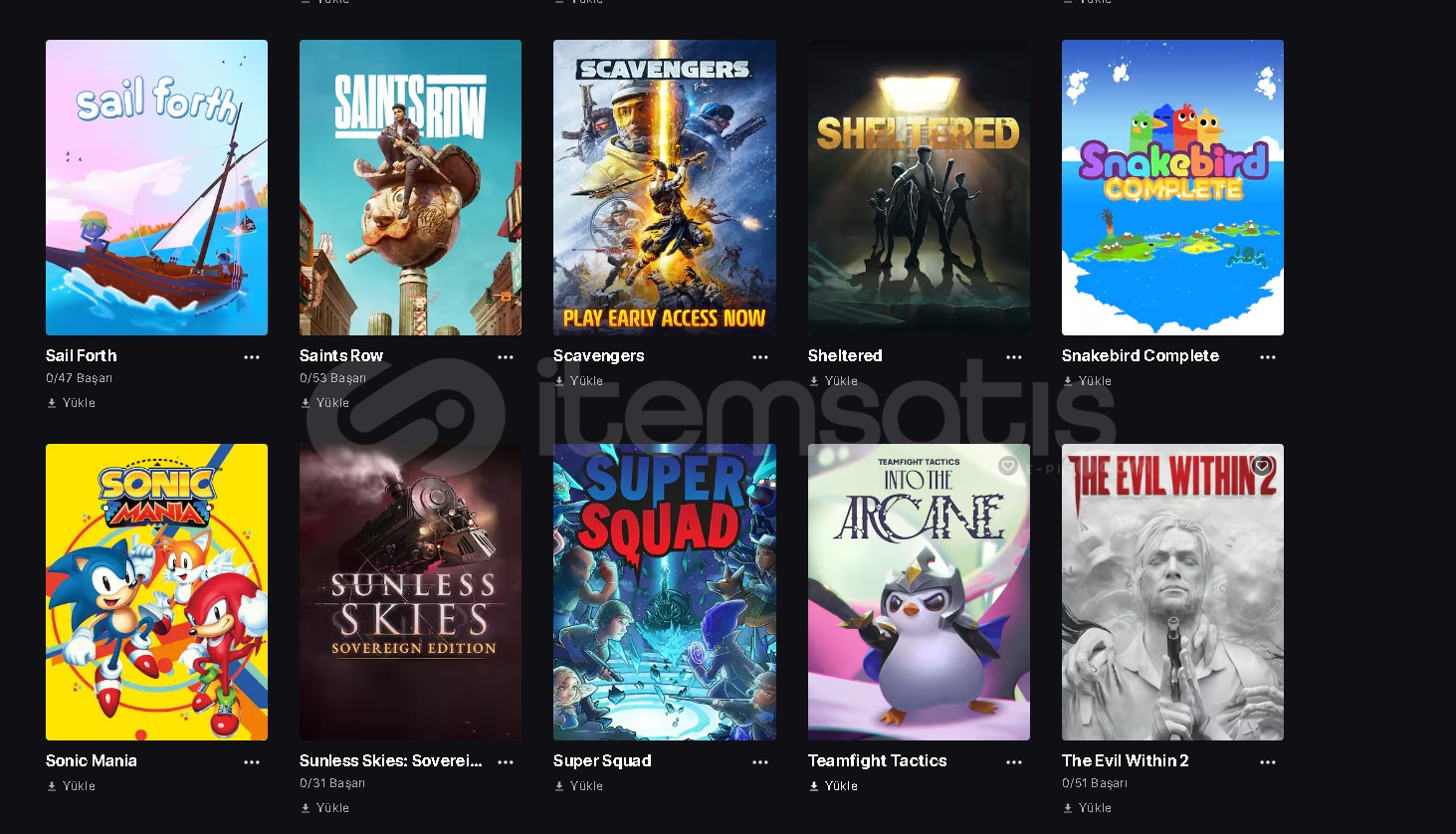Select the Sunless Skies cover thumbnail
This screenshot has height=834, width=1456.
410,592
